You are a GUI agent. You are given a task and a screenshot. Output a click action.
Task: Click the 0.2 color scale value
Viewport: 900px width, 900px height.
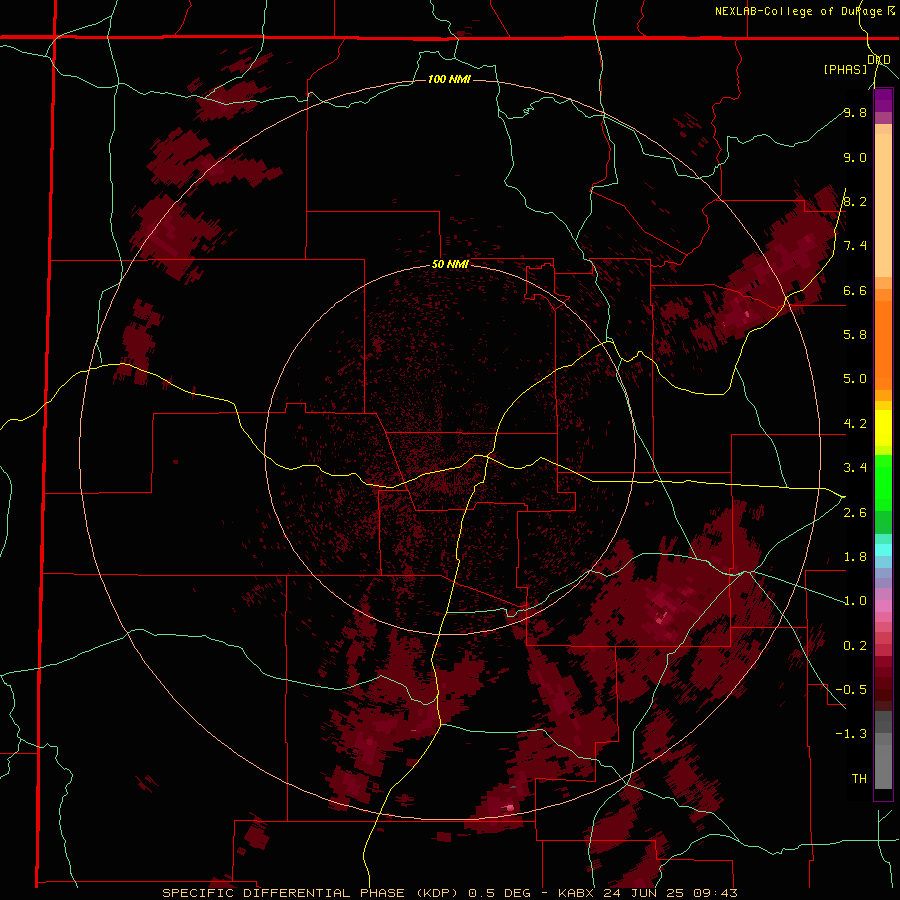point(855,646)
